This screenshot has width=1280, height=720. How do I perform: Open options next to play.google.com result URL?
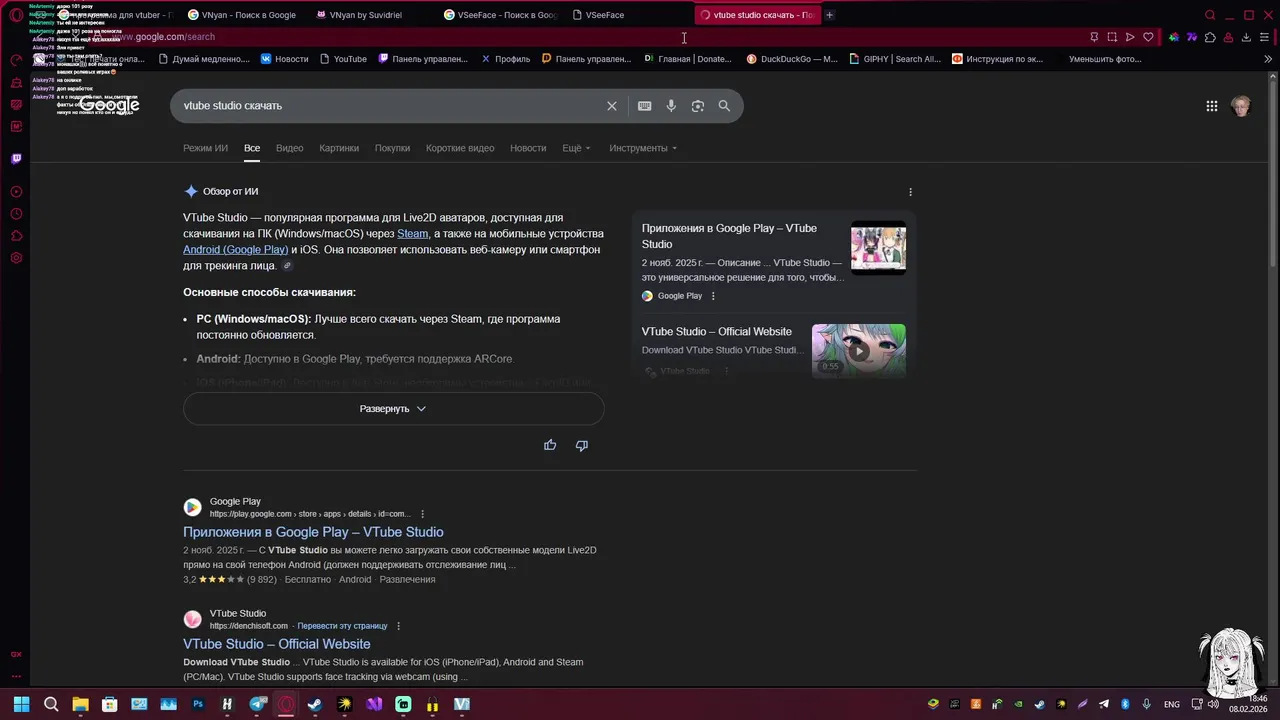(x=422, y=514)
